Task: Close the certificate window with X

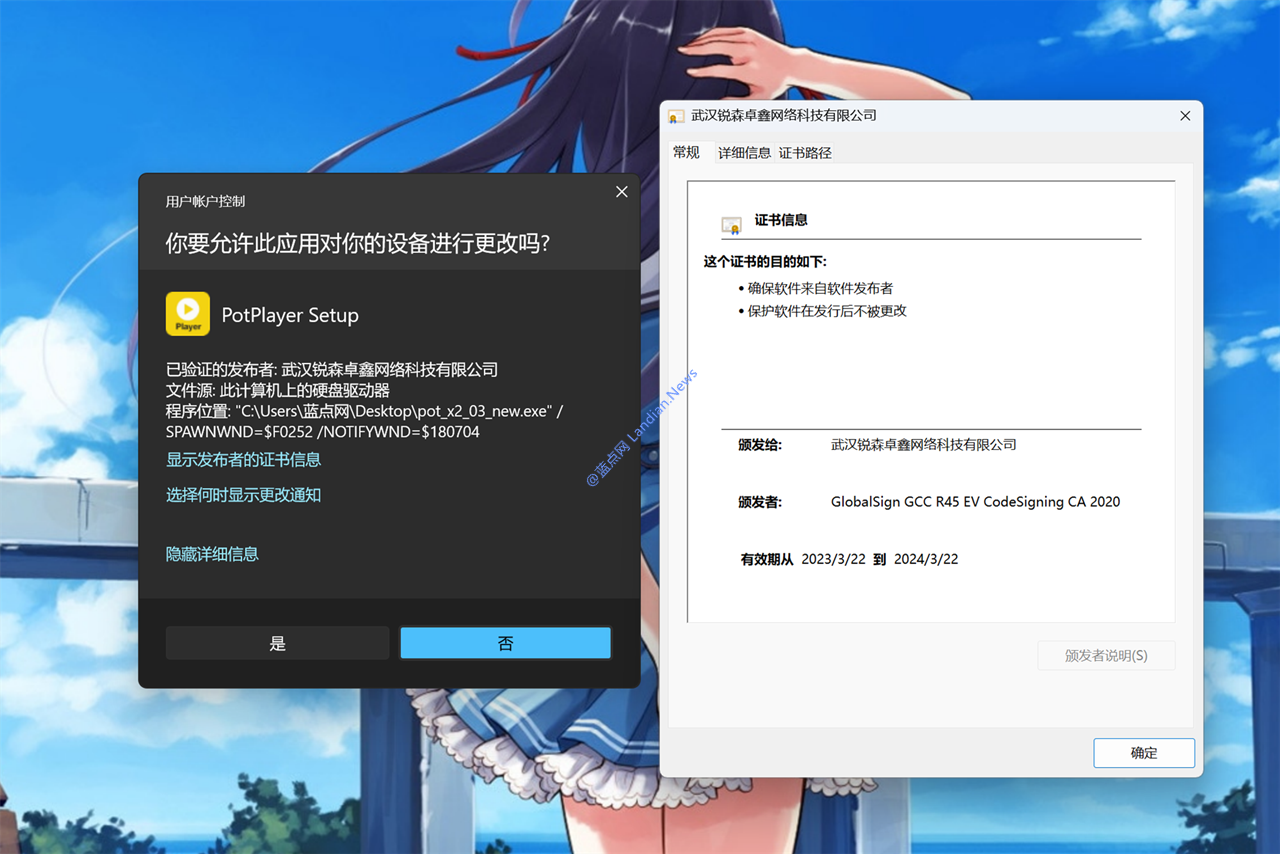Action: click(1185, 116)
